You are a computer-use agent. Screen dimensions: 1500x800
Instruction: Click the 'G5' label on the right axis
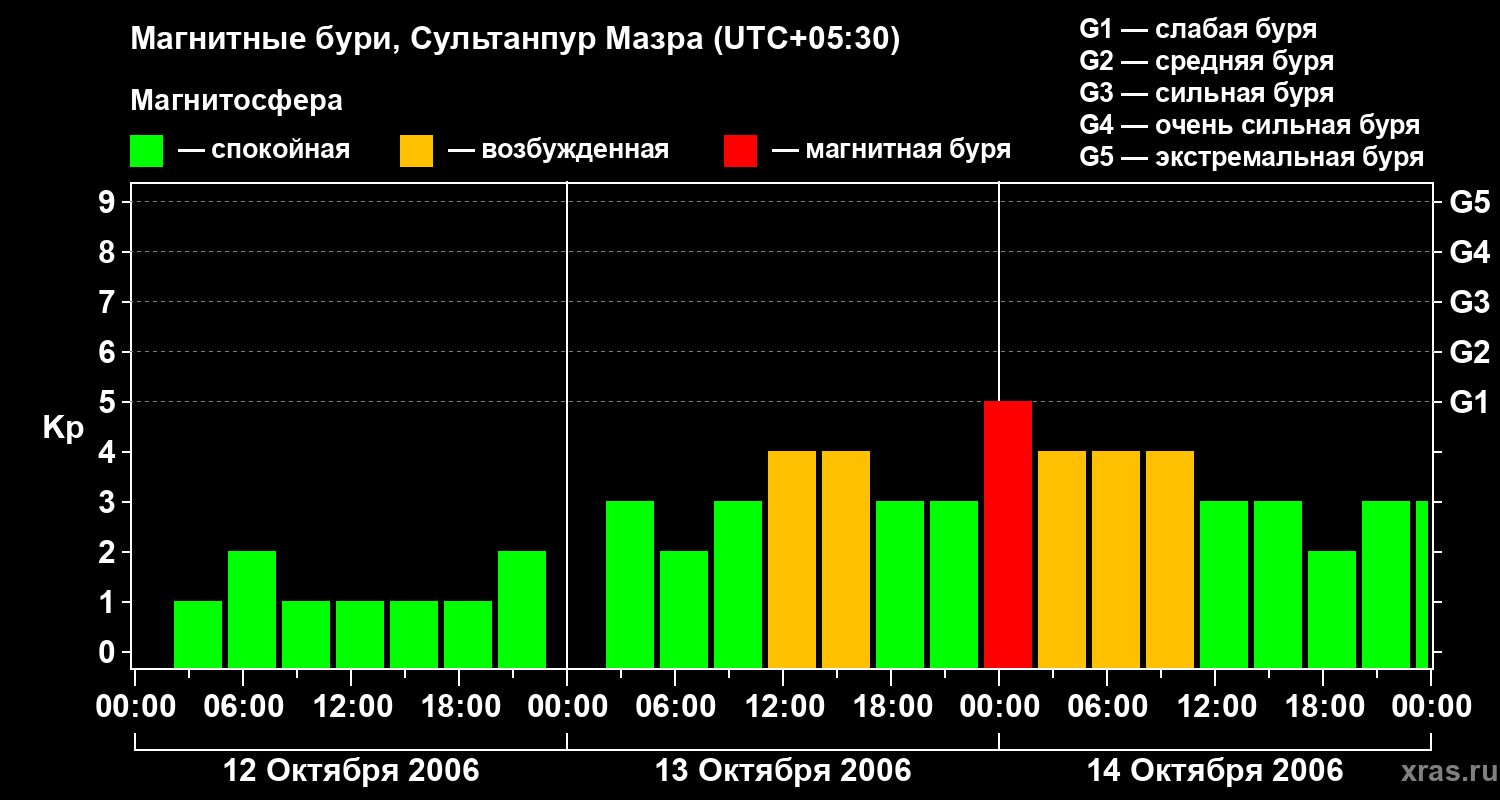(x=1470, y=202)
